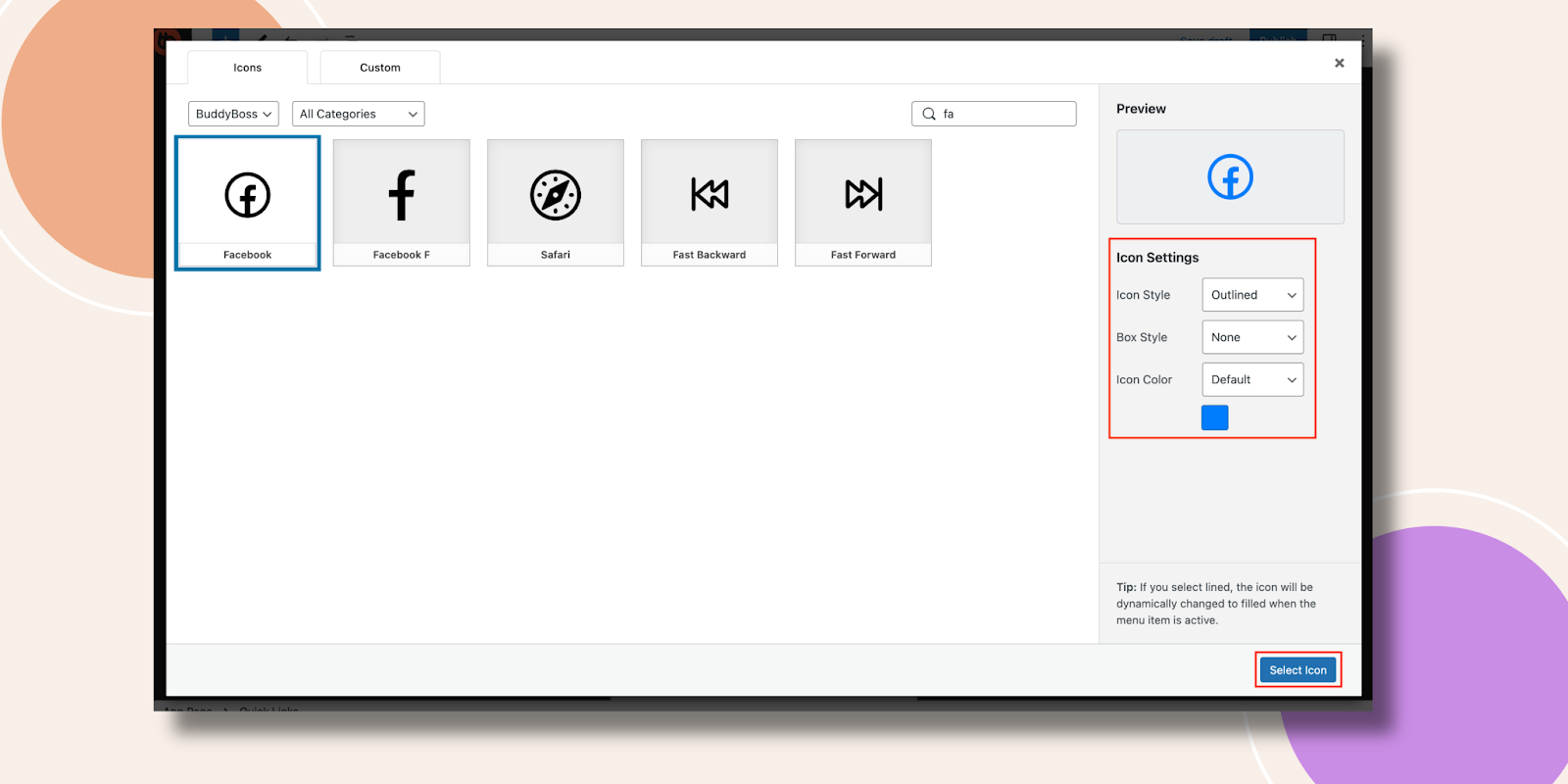Click the 'Preview' heading
Viewport: 1568px width, 784px height.
click(1141, 109)
